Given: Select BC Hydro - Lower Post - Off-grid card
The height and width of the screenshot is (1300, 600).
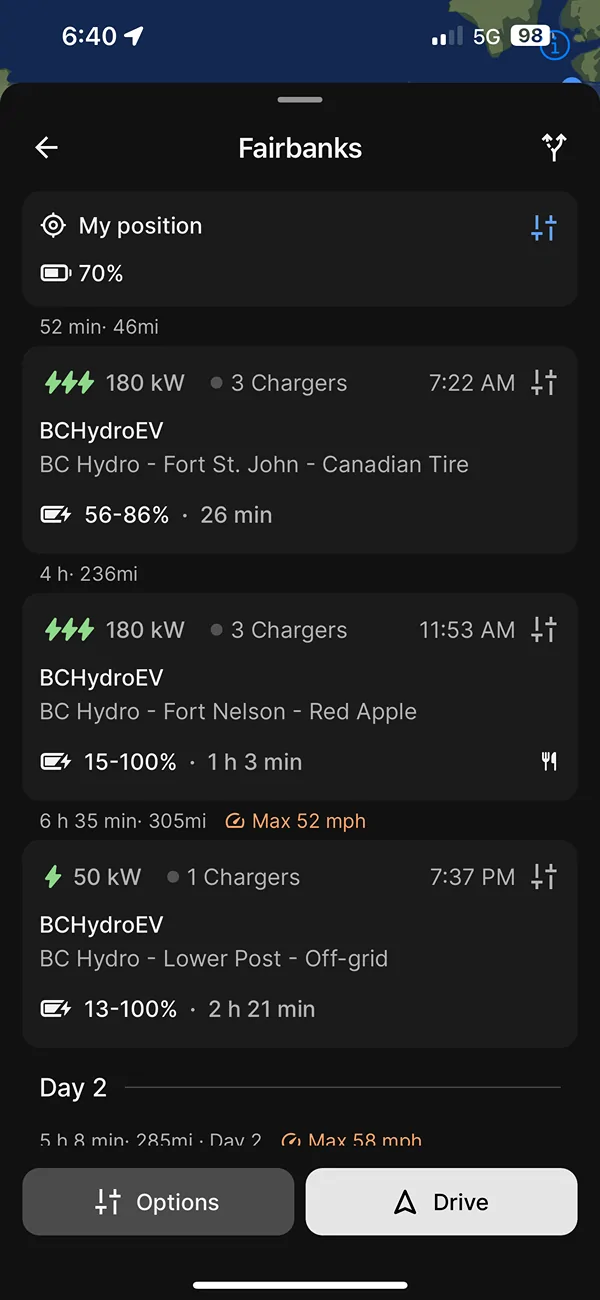Looking at the screenshot, I should click(300, 944).
